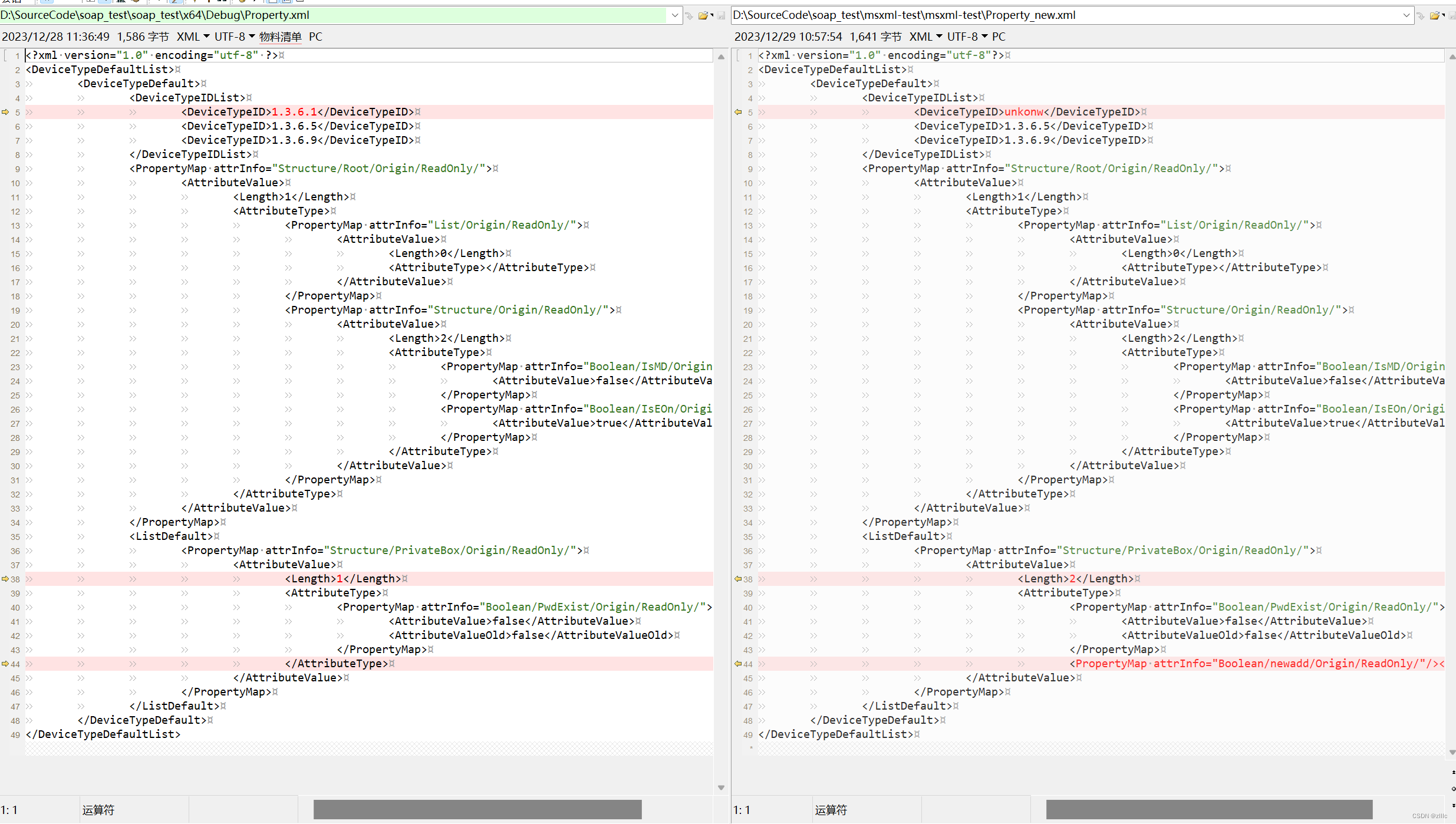This screenshot has width=1456, height=824.
Task: Click the diff arrow at line 5 in the right margin
Action: pos(738,112)
